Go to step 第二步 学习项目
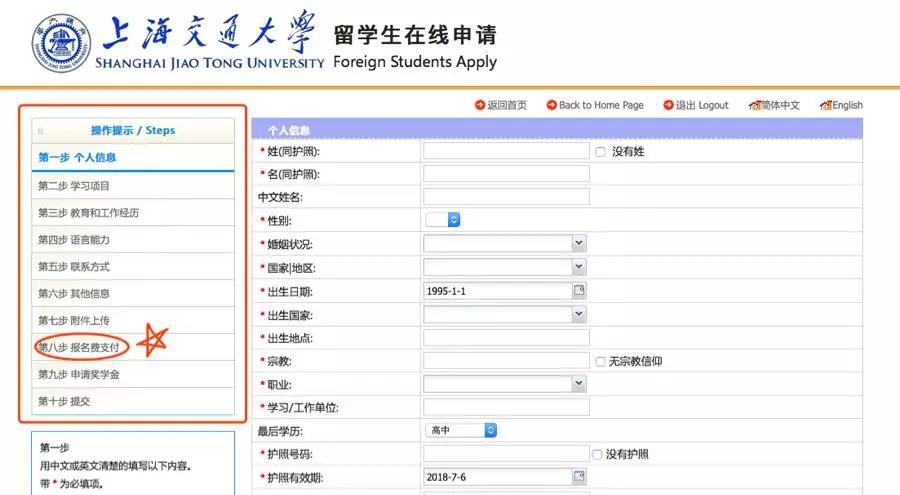 (x=74, y=186)
